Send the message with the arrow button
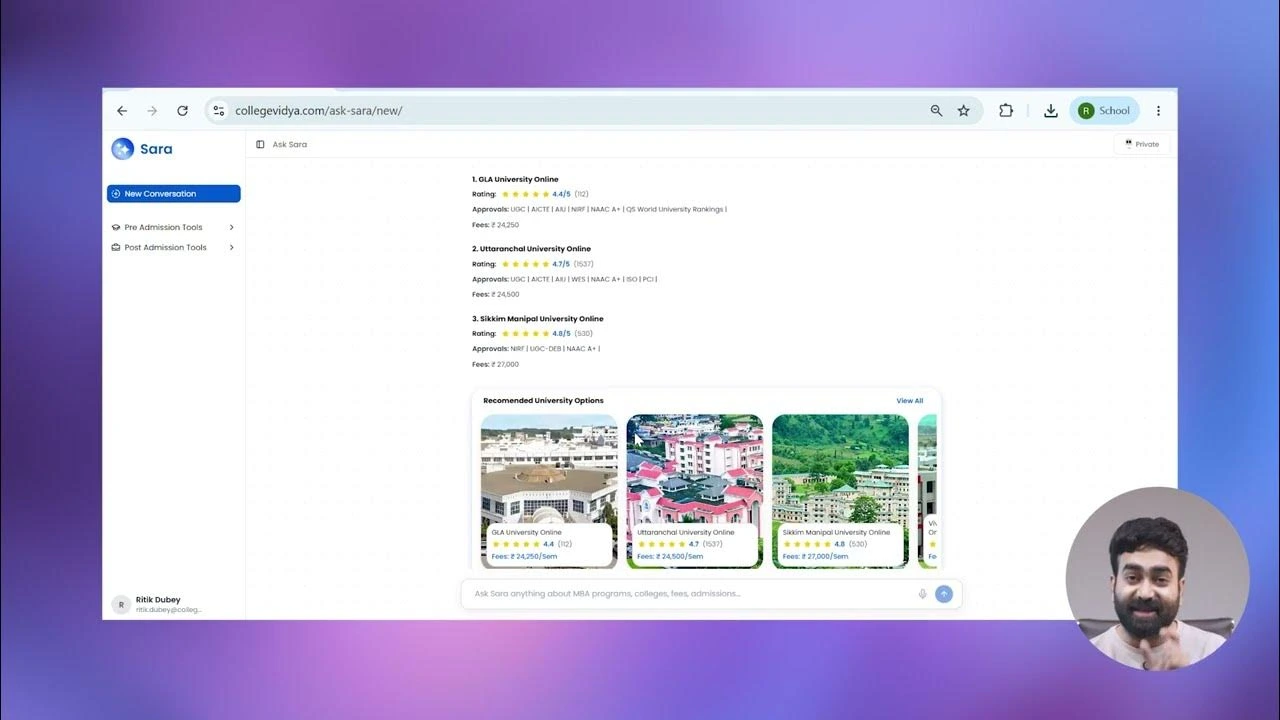Image resolution: width=1280 pixels, height=720 pixels. (944, 594)
